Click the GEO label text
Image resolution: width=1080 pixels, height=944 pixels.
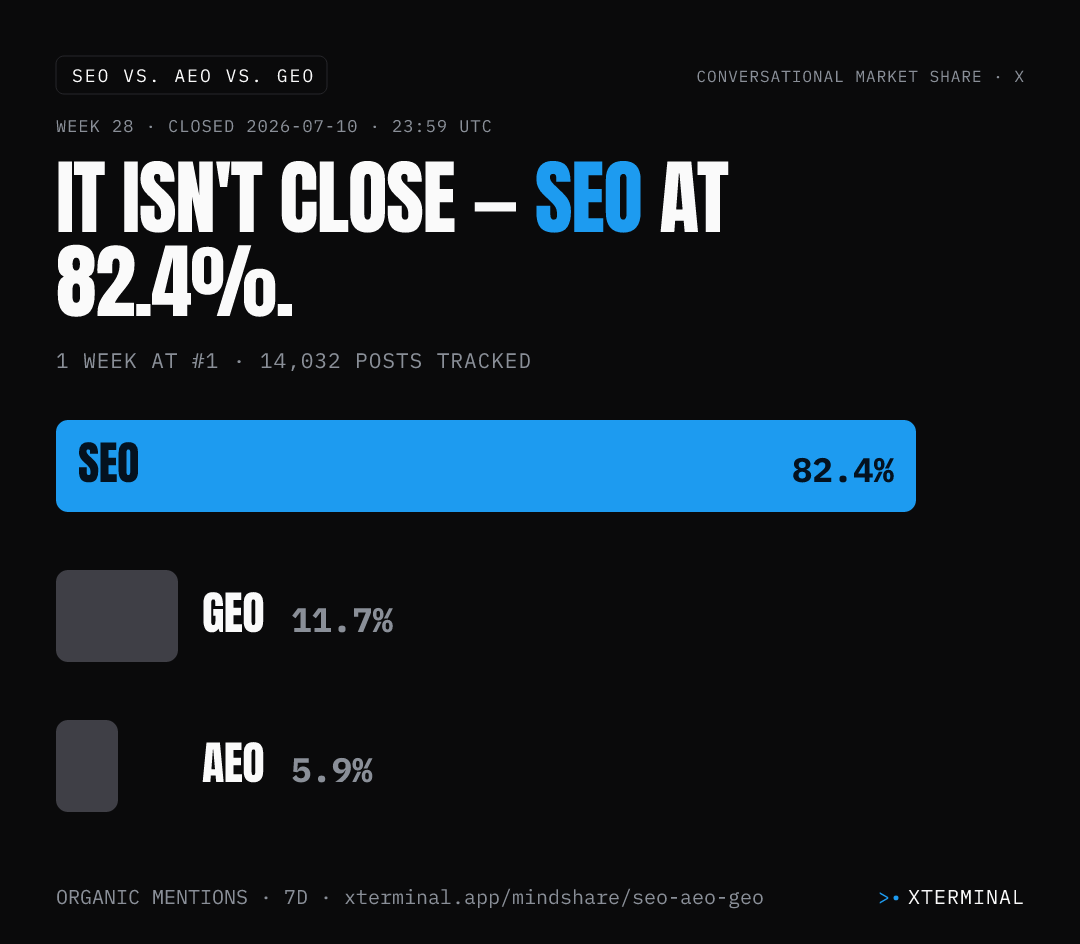pos(233,613)
